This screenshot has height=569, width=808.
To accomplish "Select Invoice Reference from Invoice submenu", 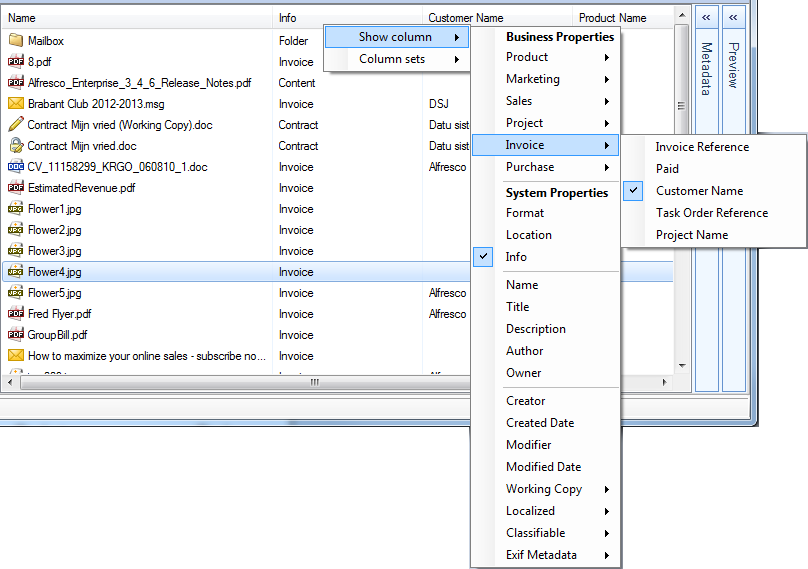I will (702, 147).
